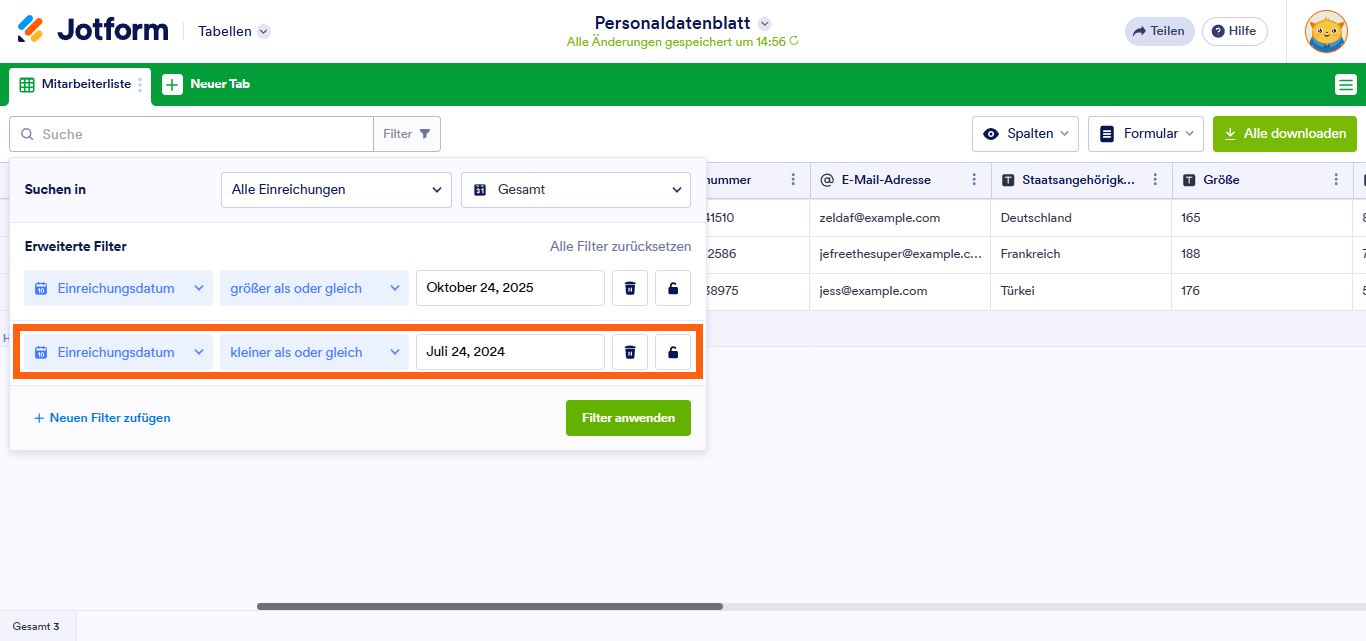This screenshot has height=641, width=1366.
Task: Add a new tab with Neuer Tab
Action: 207,85
